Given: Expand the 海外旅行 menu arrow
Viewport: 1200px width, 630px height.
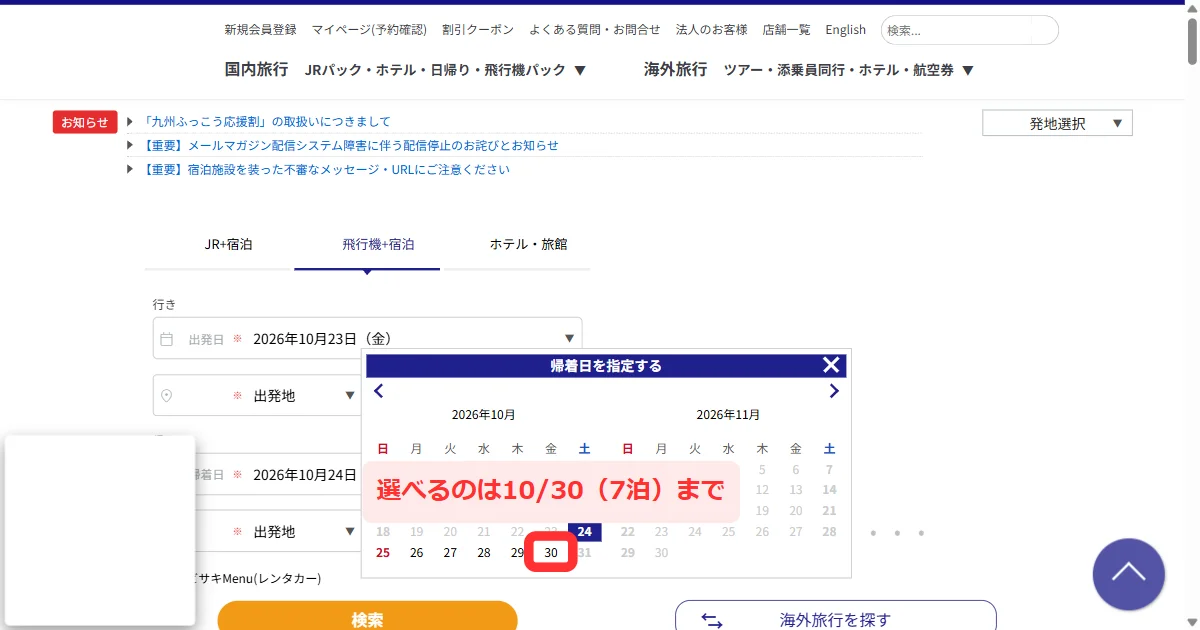Looking at the screenshot, I should pyautogui.click(x=967, y=70).
